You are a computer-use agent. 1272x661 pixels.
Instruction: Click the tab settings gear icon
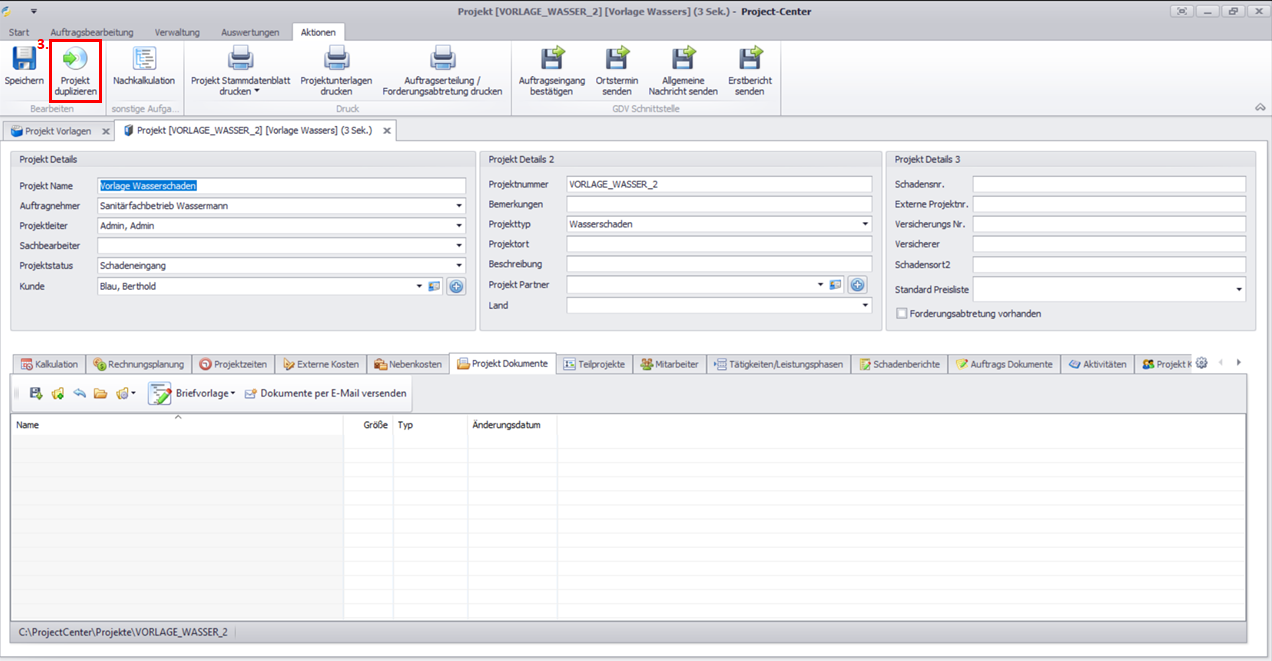coord(1202,363)
